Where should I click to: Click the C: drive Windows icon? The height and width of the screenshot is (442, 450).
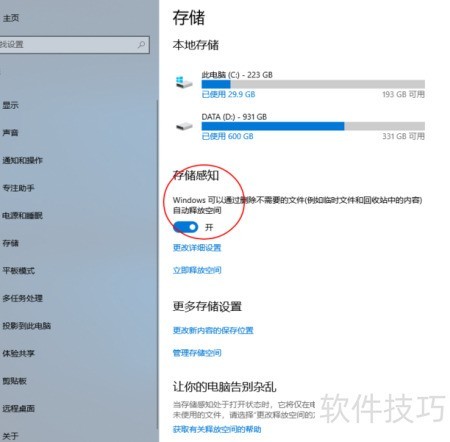(184, 82)
